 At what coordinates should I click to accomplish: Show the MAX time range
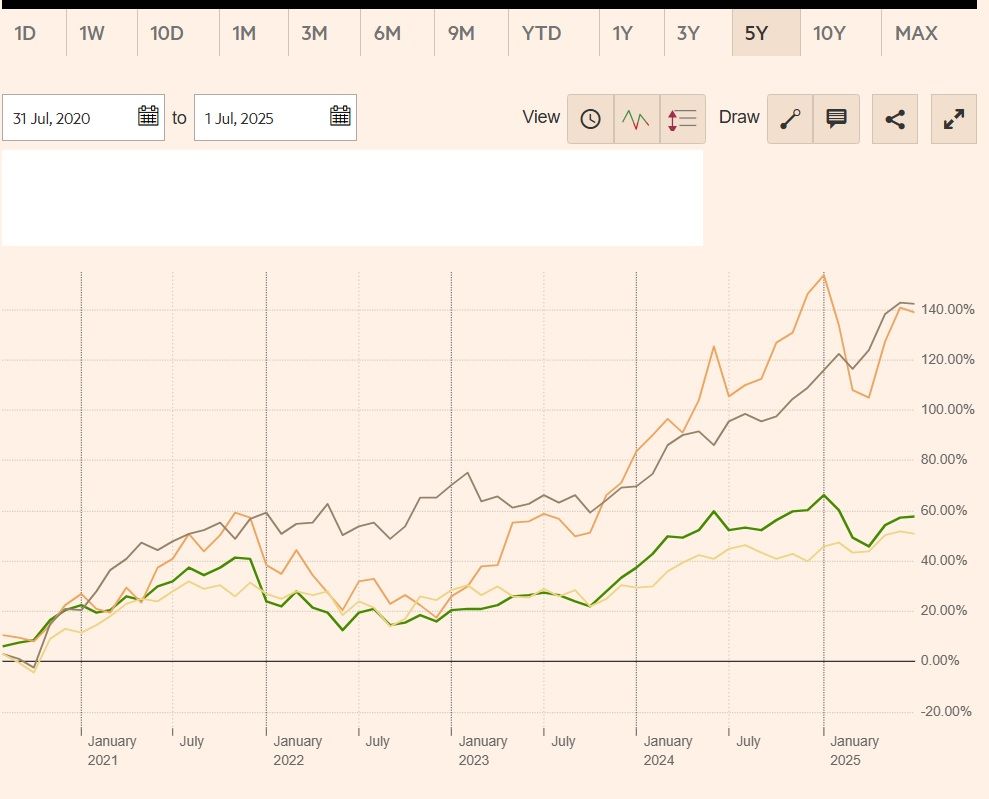click(916, 33)
